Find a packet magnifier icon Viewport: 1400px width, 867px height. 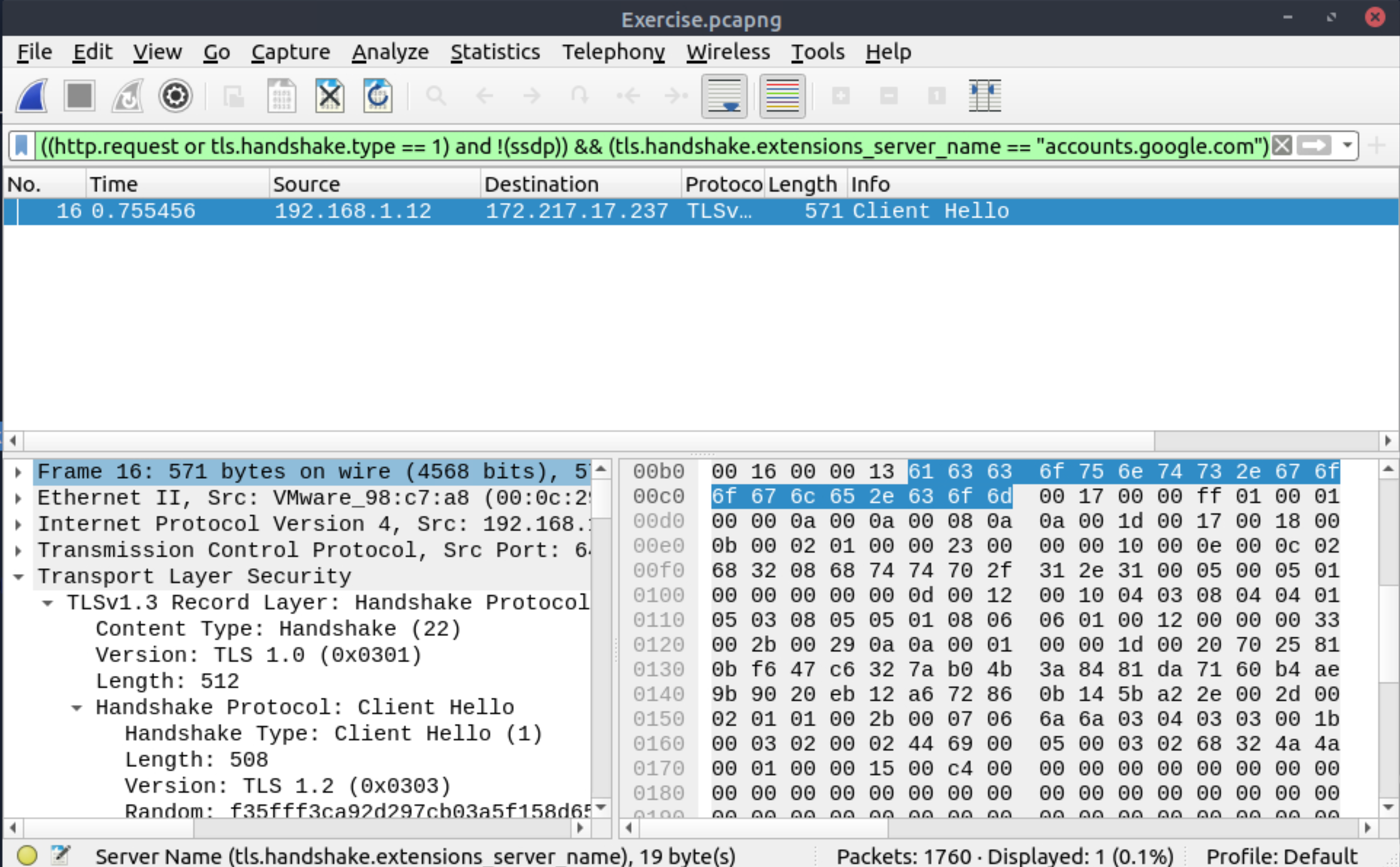tap(436, 95)
